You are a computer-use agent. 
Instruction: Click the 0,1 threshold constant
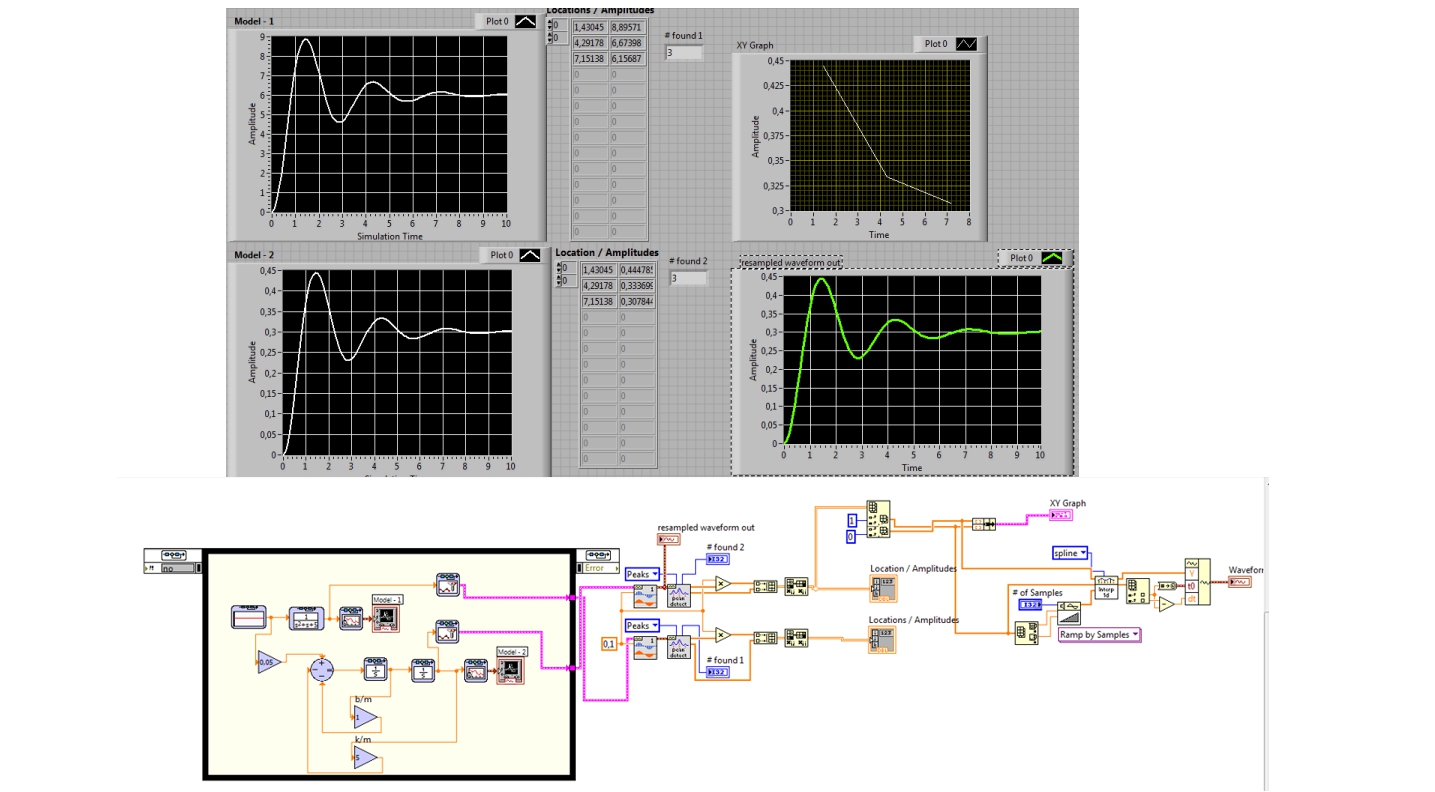click(608, 644)
